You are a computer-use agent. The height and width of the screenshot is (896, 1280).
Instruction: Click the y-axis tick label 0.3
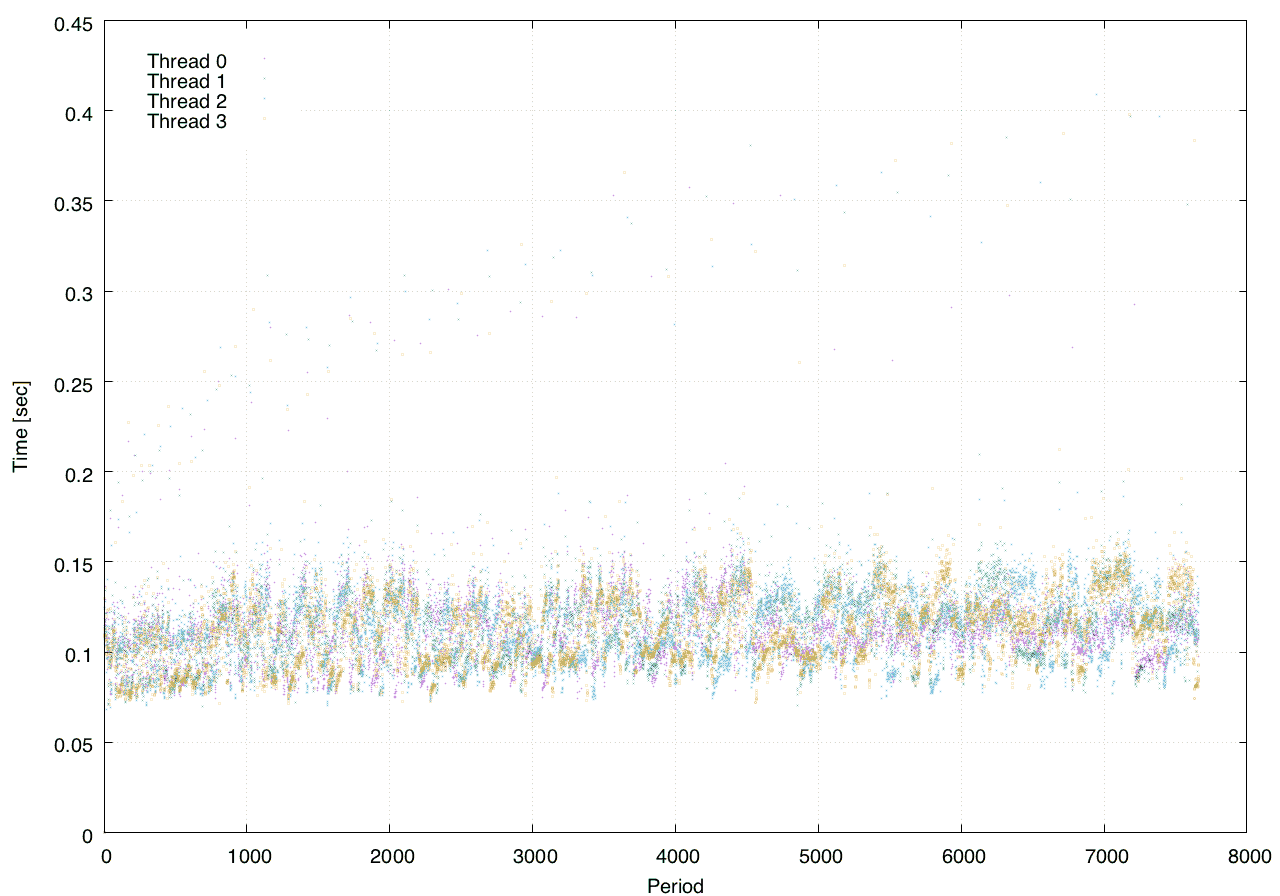click(77, 292)
